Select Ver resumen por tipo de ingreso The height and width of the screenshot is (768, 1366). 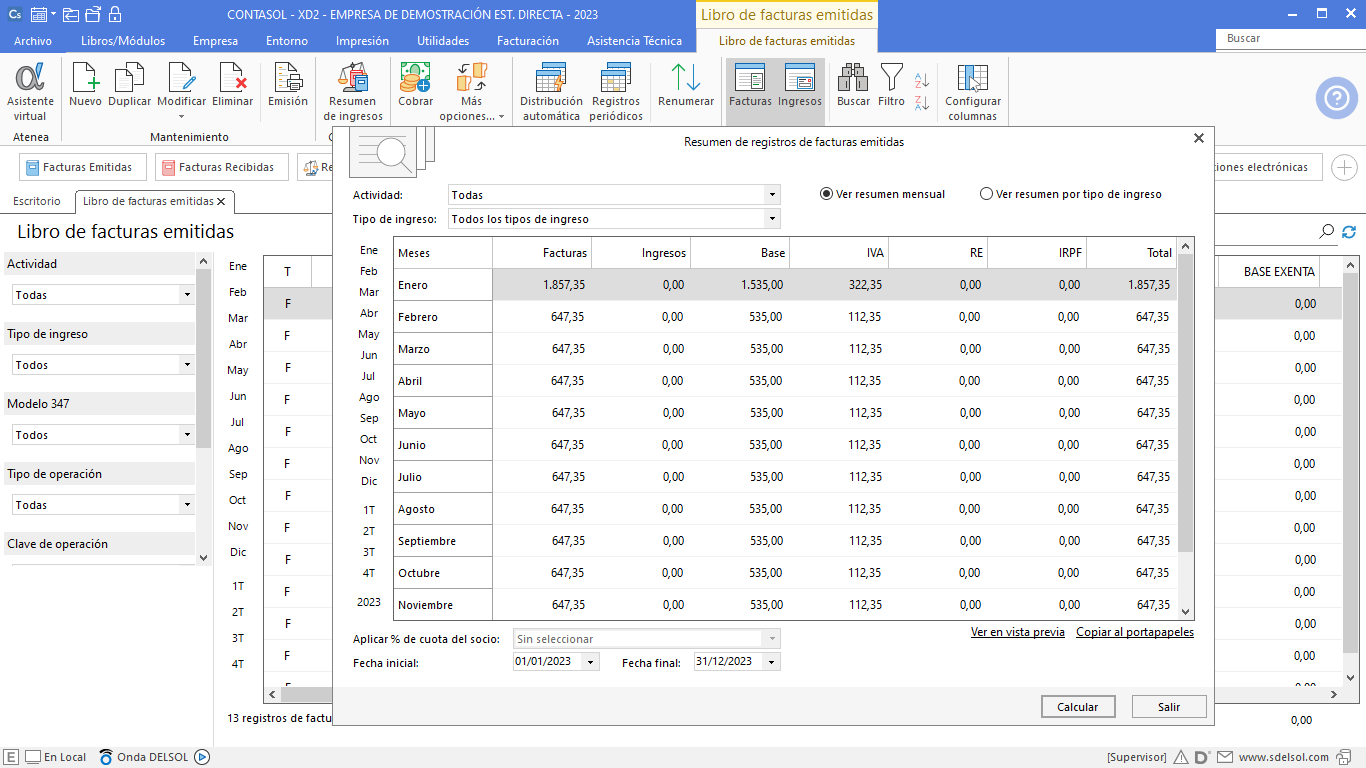[x=987, y=194]
